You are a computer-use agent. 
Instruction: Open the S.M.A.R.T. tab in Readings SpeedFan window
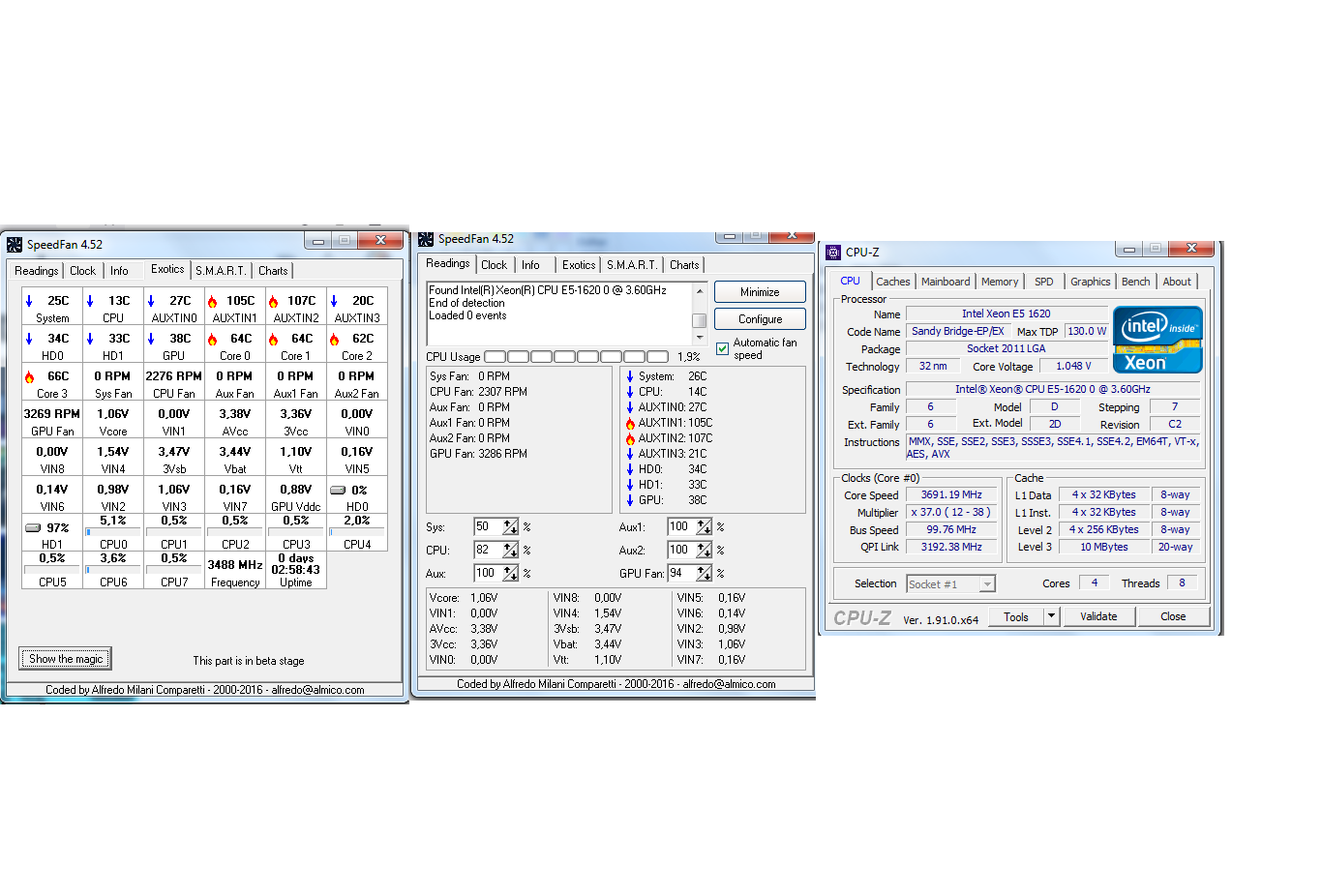(x=632, y=264)
